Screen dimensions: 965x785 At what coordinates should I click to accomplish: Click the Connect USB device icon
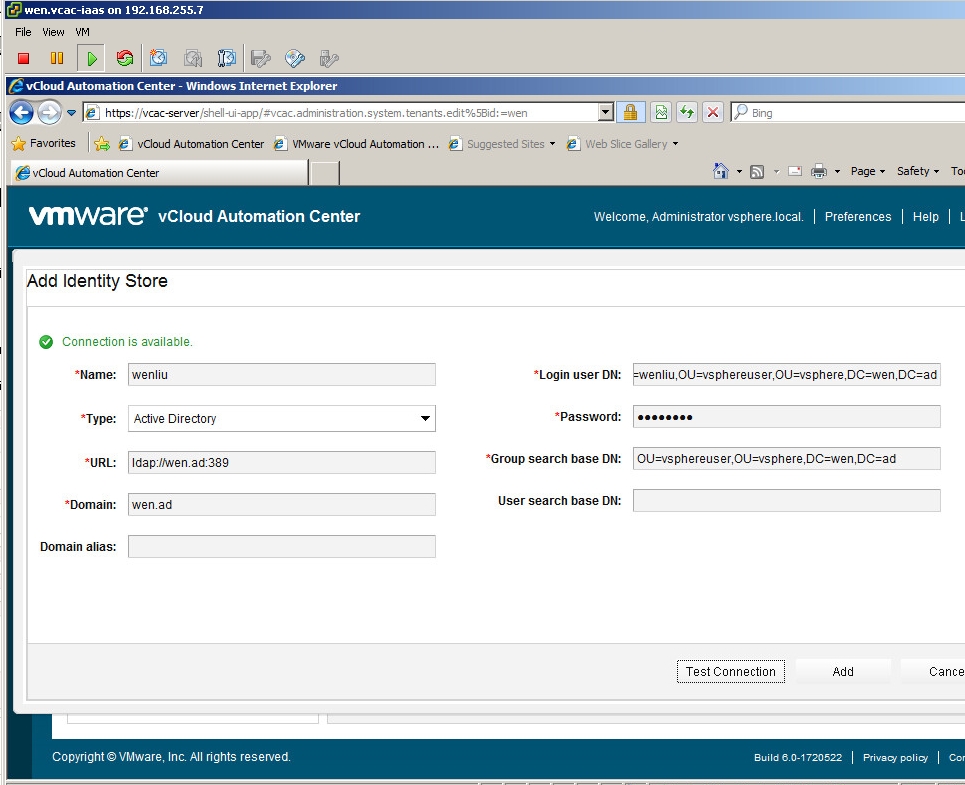click(x=329, y=58)
